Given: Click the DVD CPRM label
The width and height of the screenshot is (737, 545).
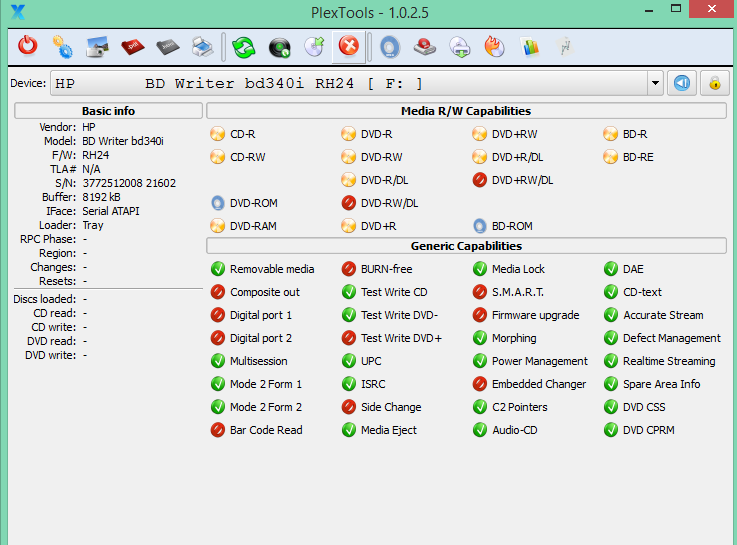Looking at the screenshot, I should point(649,430).
